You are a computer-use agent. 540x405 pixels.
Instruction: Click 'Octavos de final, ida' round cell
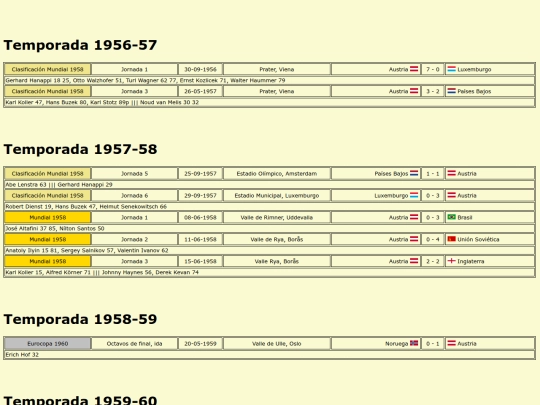pos(135,343)
